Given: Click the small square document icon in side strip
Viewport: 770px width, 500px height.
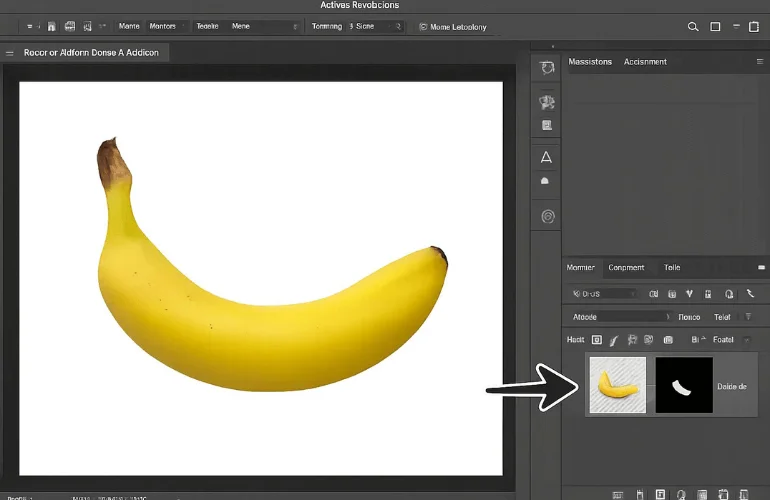Looking at the screenshot, I should (547, 125).
